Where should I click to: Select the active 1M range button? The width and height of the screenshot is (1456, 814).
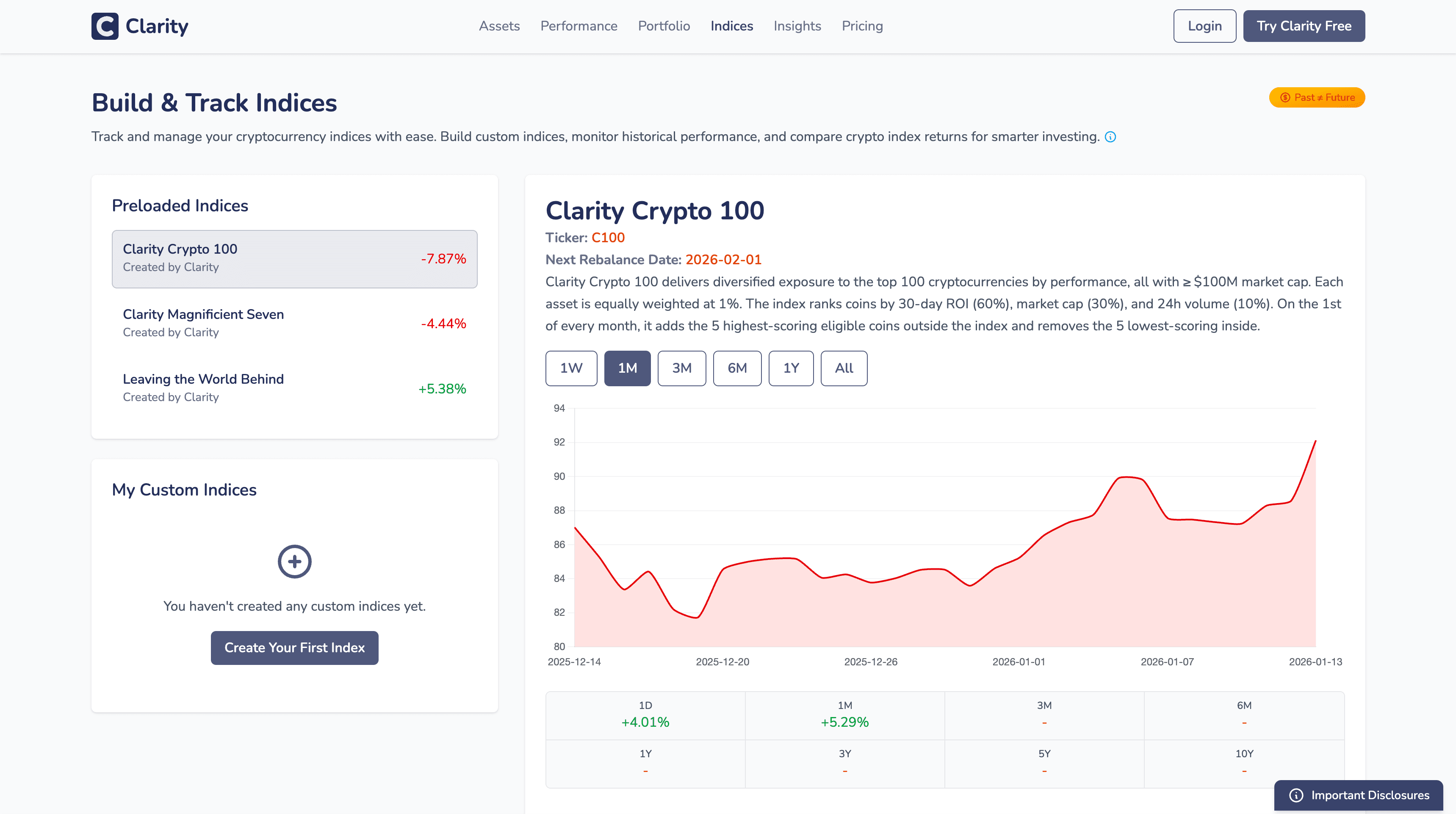pyautogui.click(x=627, y=368)
